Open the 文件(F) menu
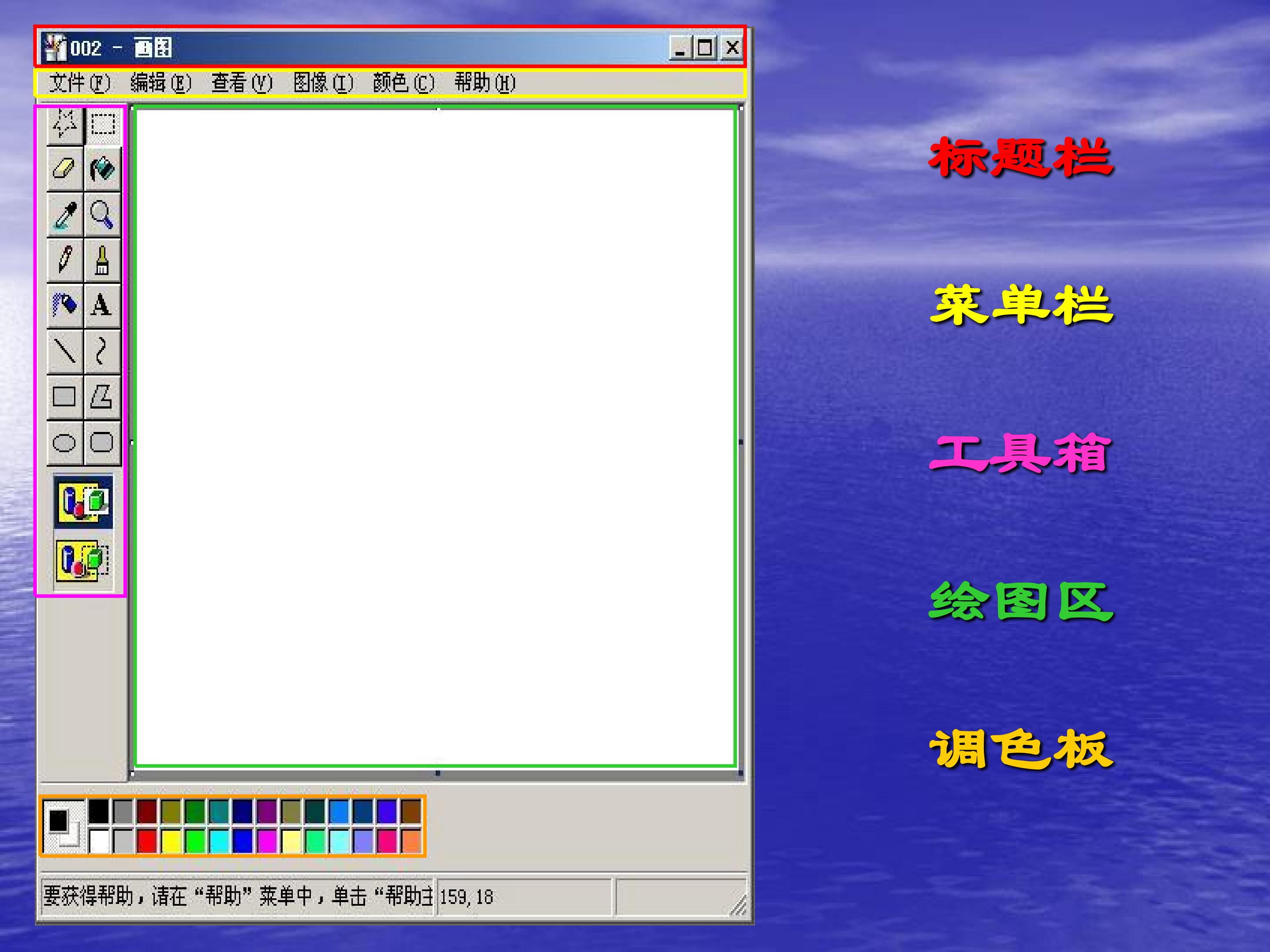This screenshot has height=952, width=1270. tap(79, 82)
